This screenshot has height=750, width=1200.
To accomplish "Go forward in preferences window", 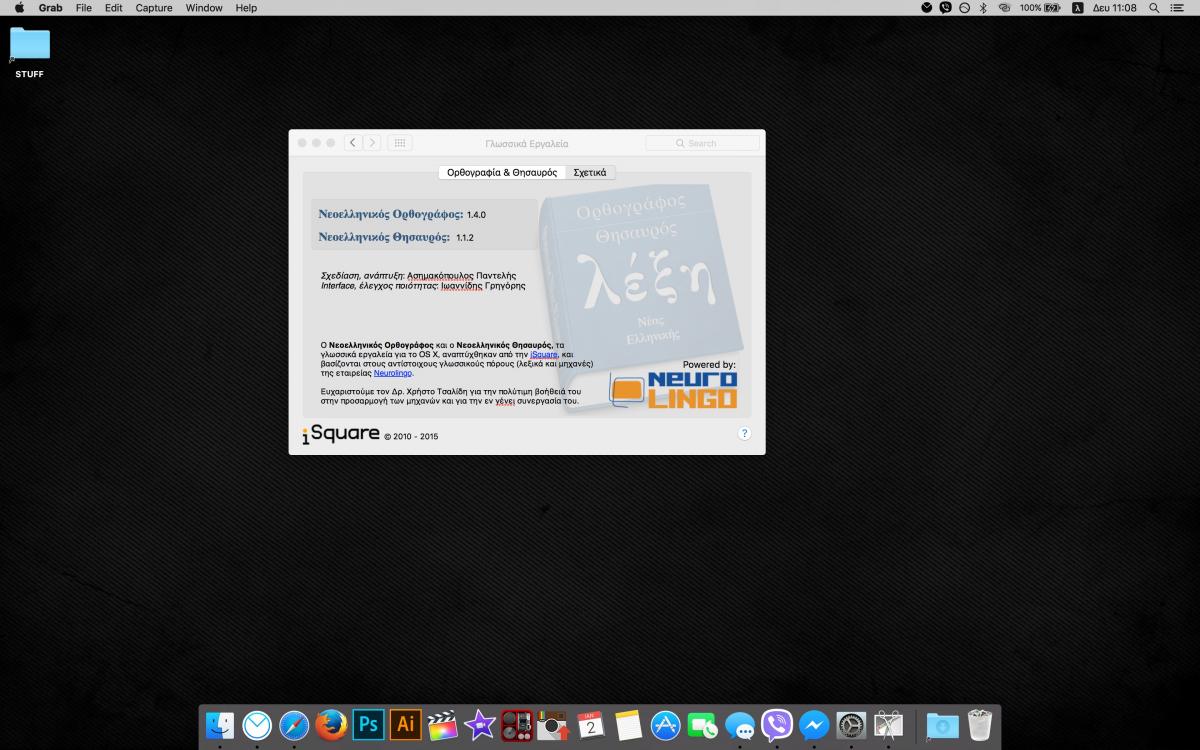I will [x=372, y=143].
